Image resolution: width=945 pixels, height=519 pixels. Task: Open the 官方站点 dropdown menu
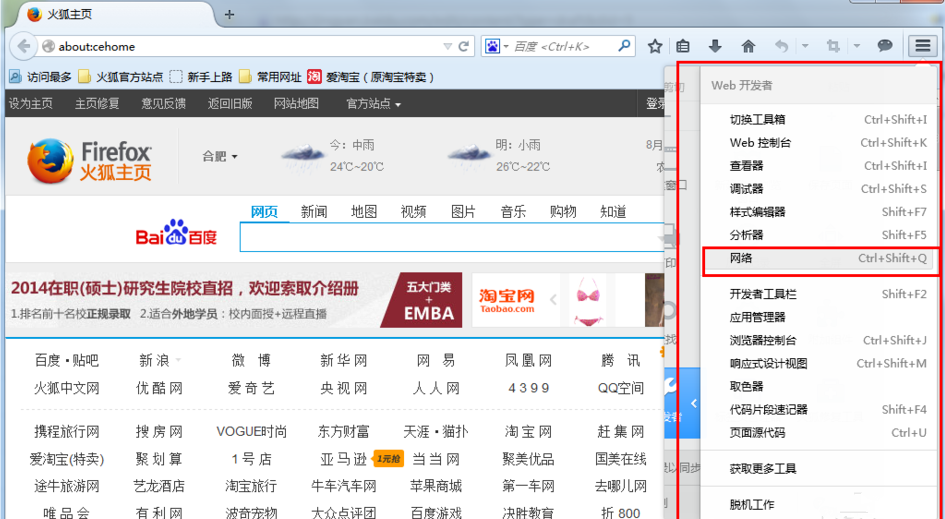374,104
